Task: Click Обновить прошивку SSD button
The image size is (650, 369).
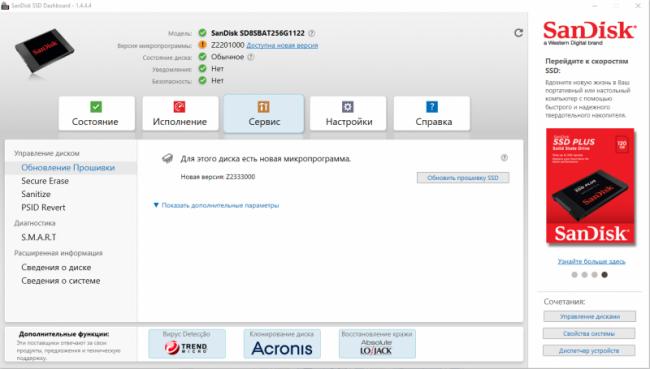Action: pyautogui.click(x=463, y=177)
